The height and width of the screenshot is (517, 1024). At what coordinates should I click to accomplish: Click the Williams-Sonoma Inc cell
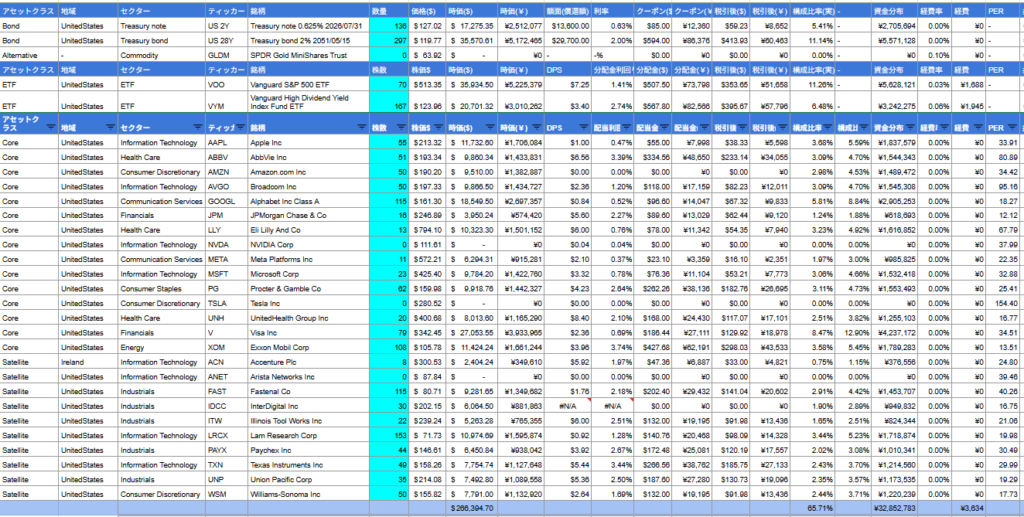pos(308,494)
